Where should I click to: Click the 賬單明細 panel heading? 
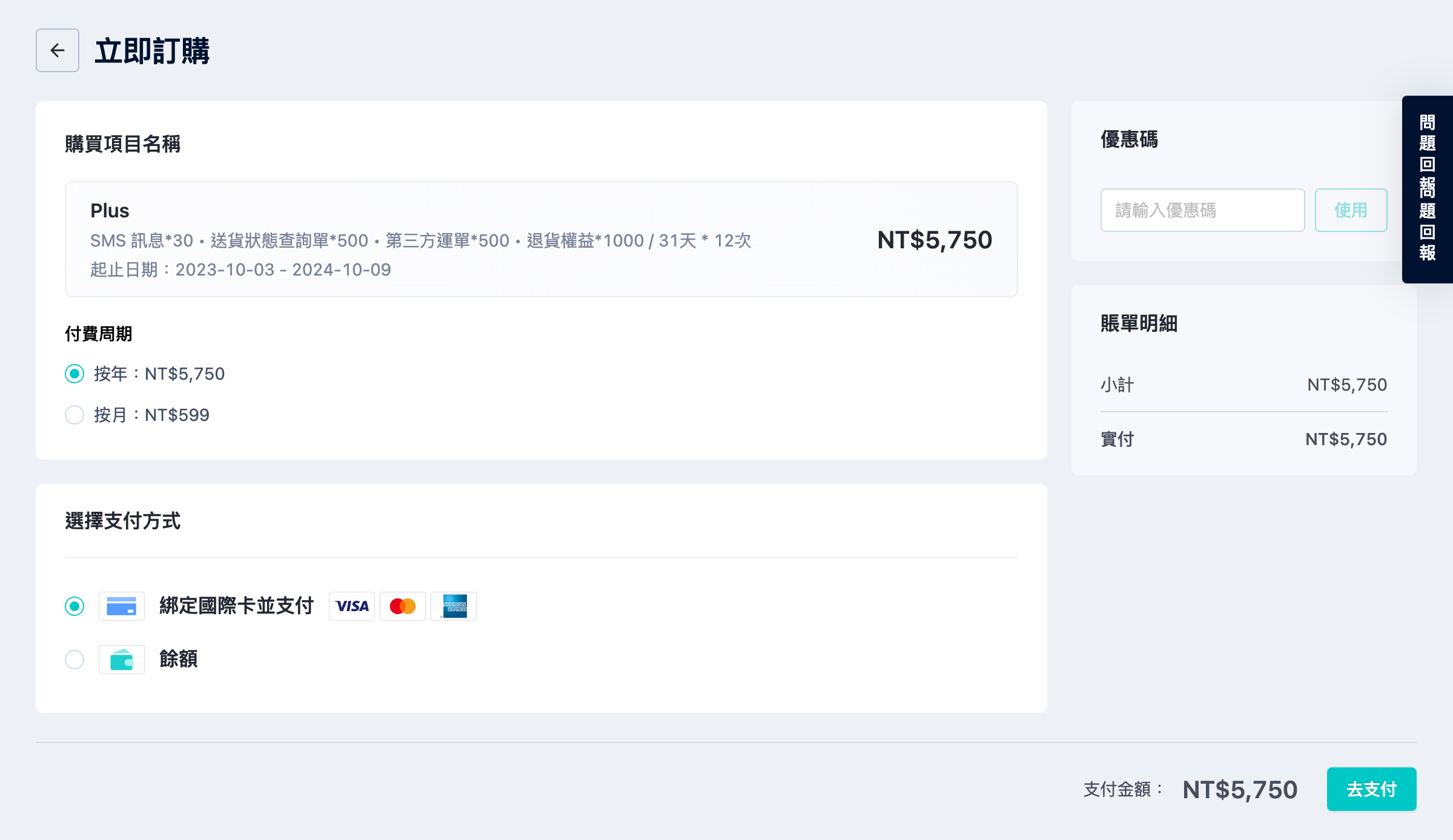[x=1139, y=323]
